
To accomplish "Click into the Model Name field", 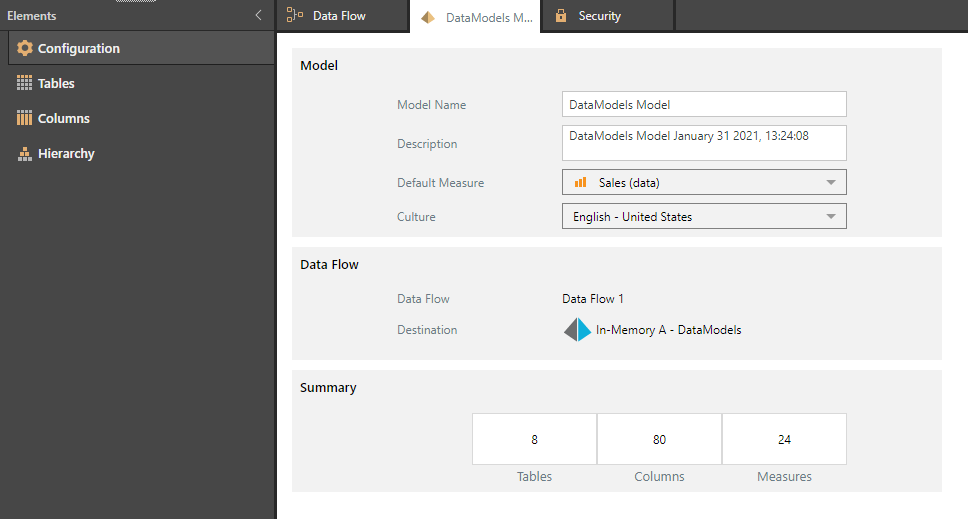I will [x=704, y=105].
